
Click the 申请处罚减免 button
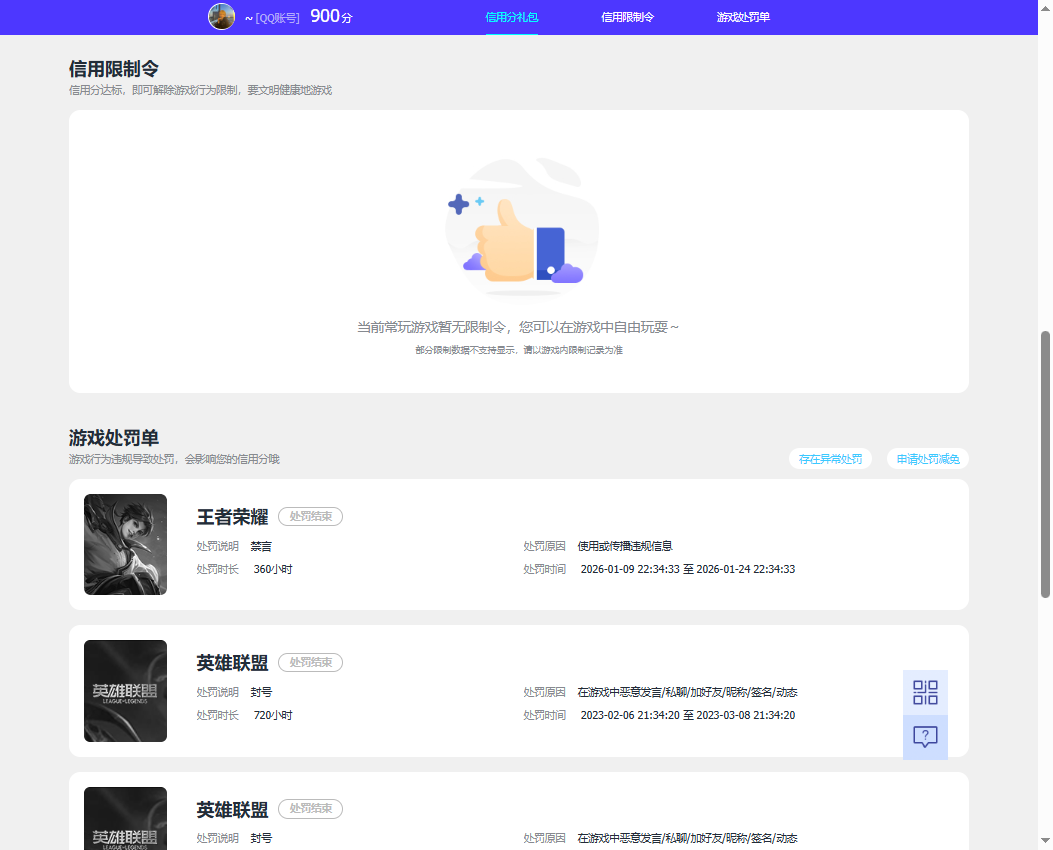928,459
